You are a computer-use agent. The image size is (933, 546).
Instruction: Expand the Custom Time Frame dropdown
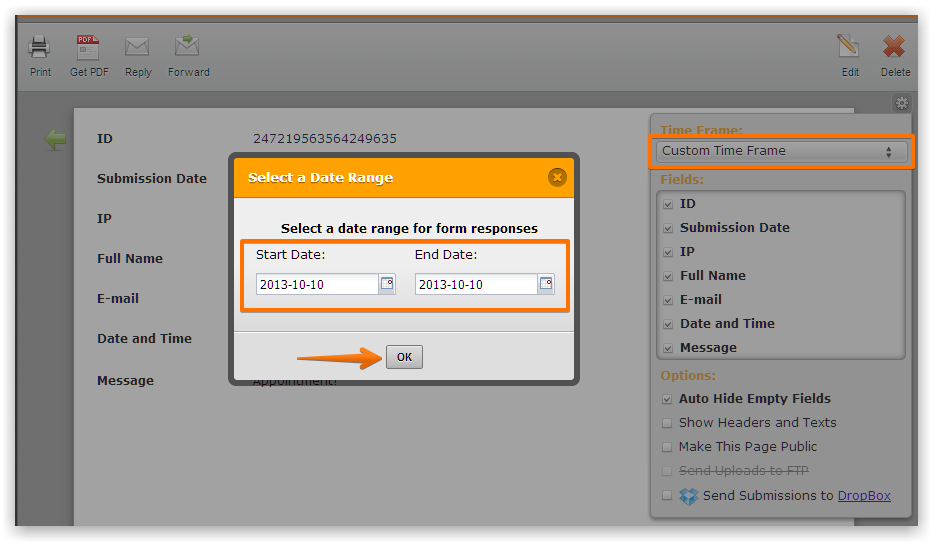point(780,151)
